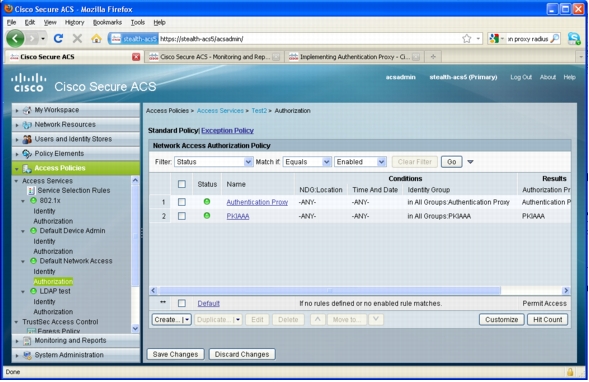This screenshot has height=382, width=589.
Task: Click the Save Changes button
Action: [x=175, y=354]
